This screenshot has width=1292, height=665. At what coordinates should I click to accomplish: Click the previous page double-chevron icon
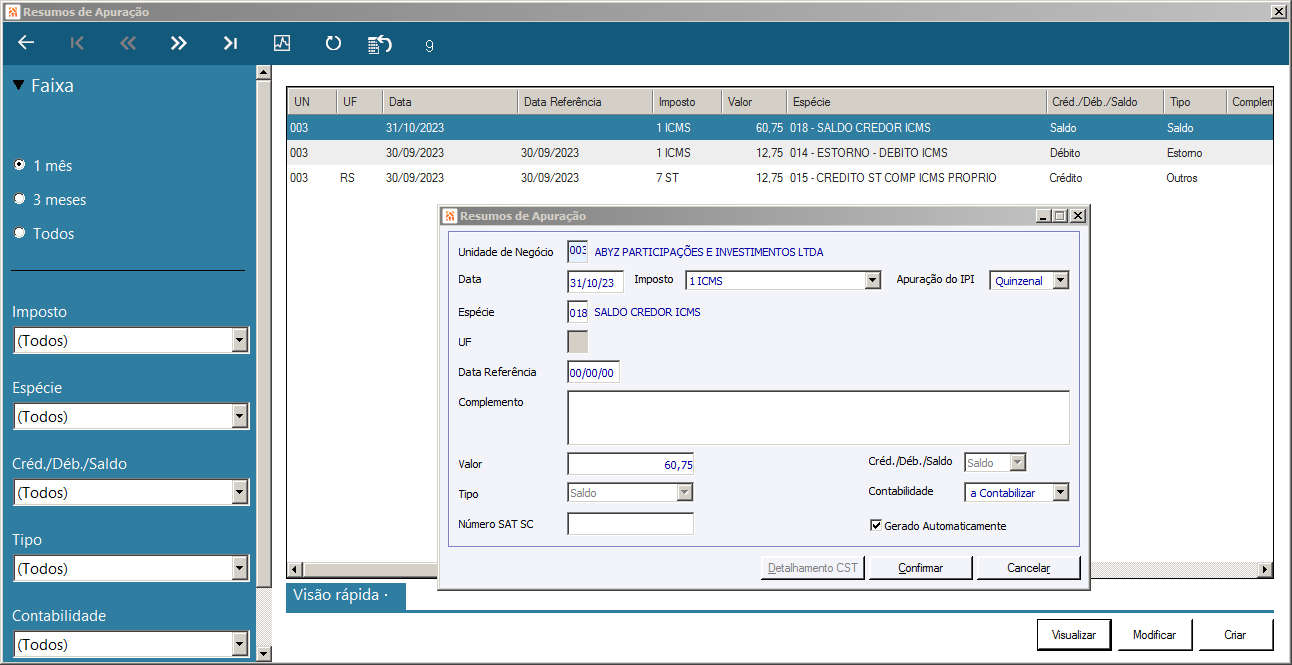click(128, 43)
